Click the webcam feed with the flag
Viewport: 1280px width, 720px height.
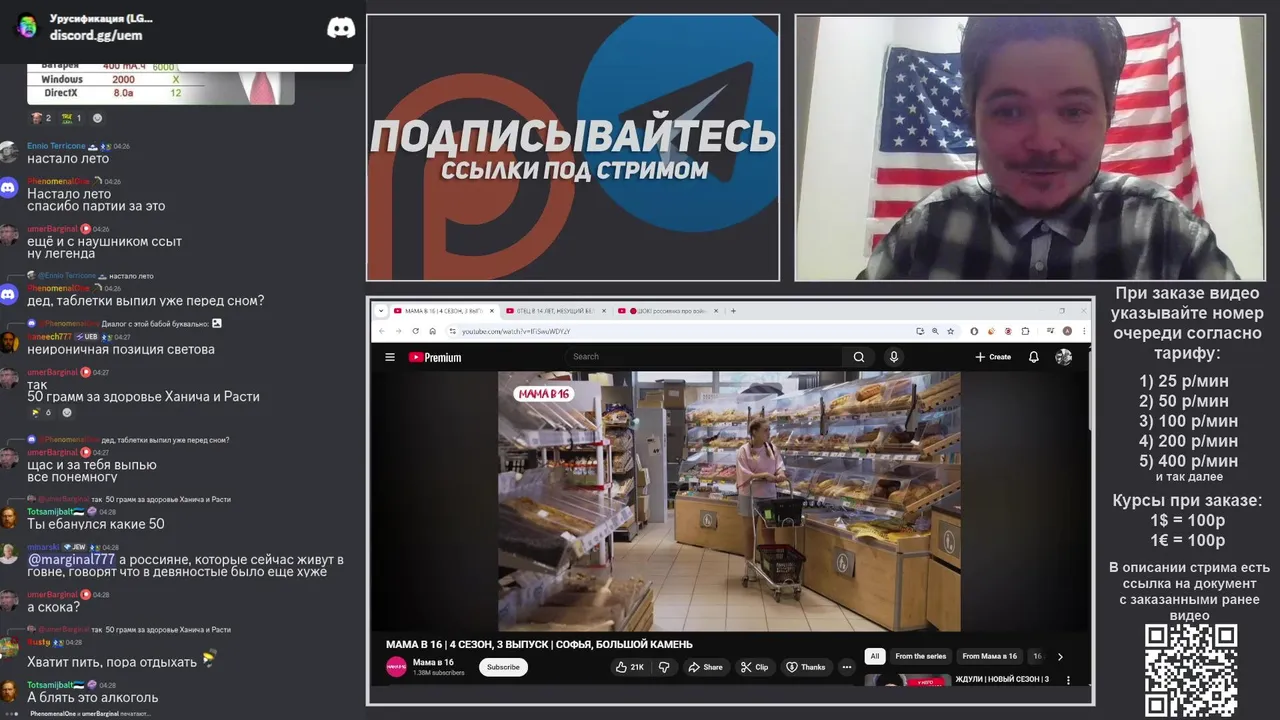tap(1030, 147)
